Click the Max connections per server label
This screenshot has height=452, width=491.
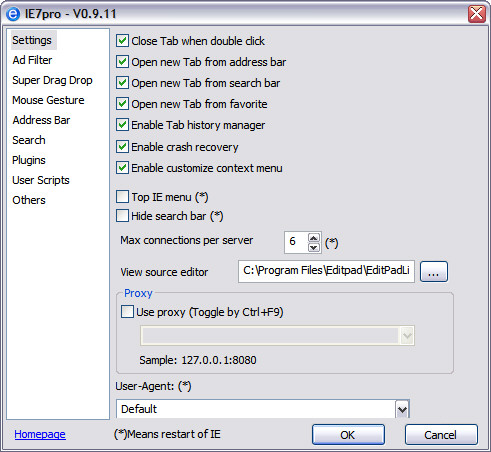pos(187,240)
